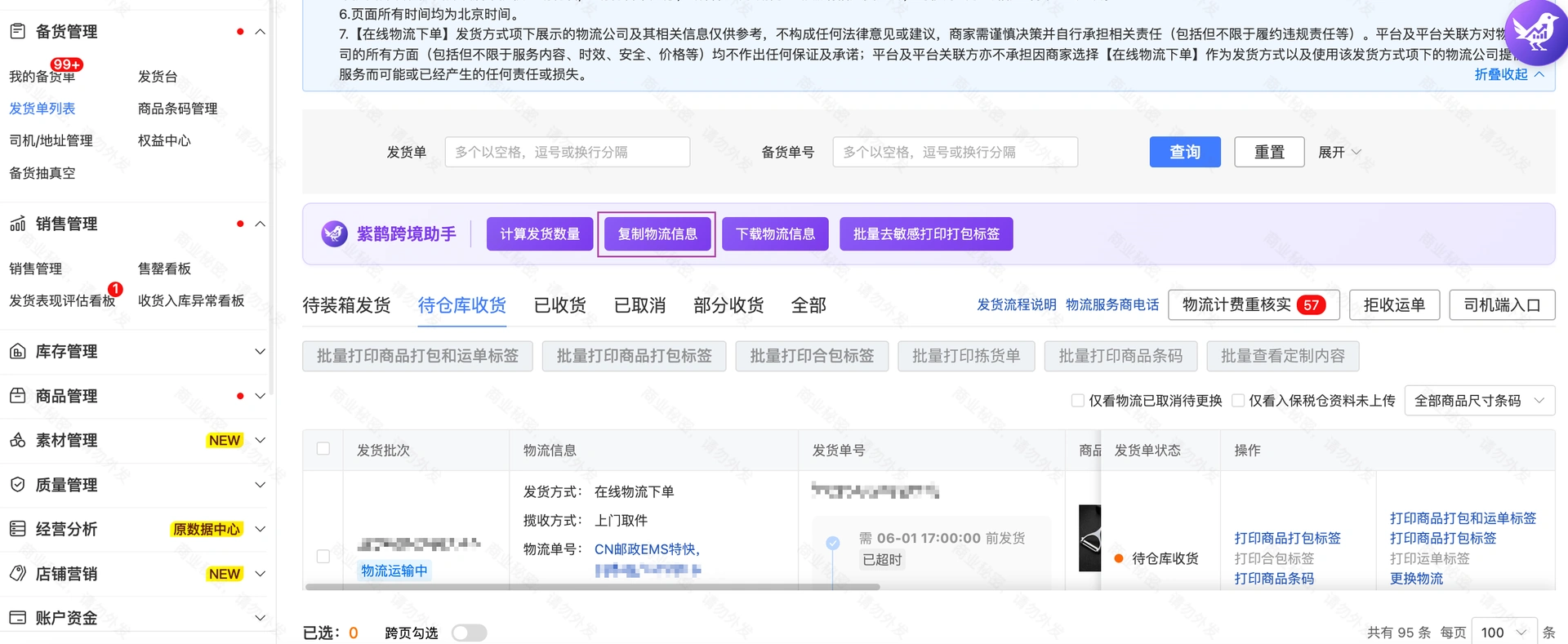Click the purple bird assistant floating icon
Screen dimensions: 1568x644
click(x=1535, y=33)
